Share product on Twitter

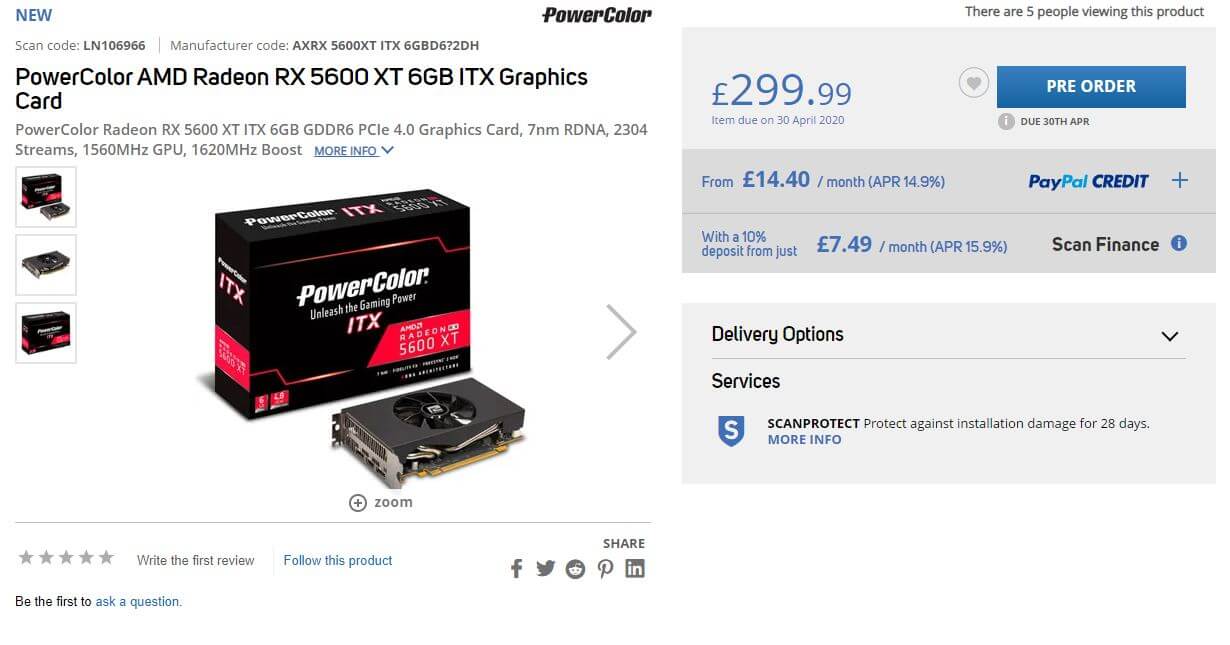545,569
